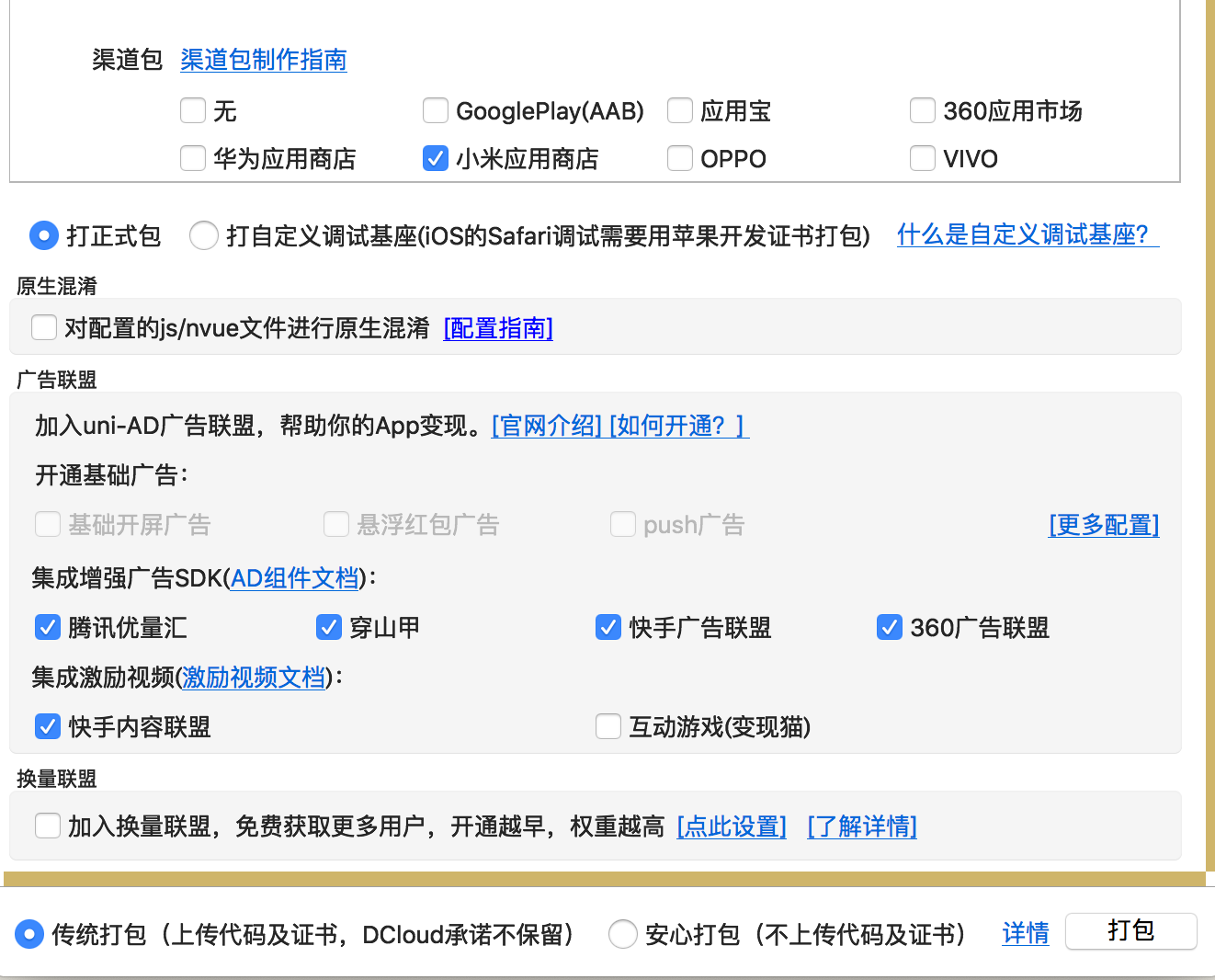Select 打自定义调试基座 radio button
Screen dimensions: 1215x980
tap(204, 236)
